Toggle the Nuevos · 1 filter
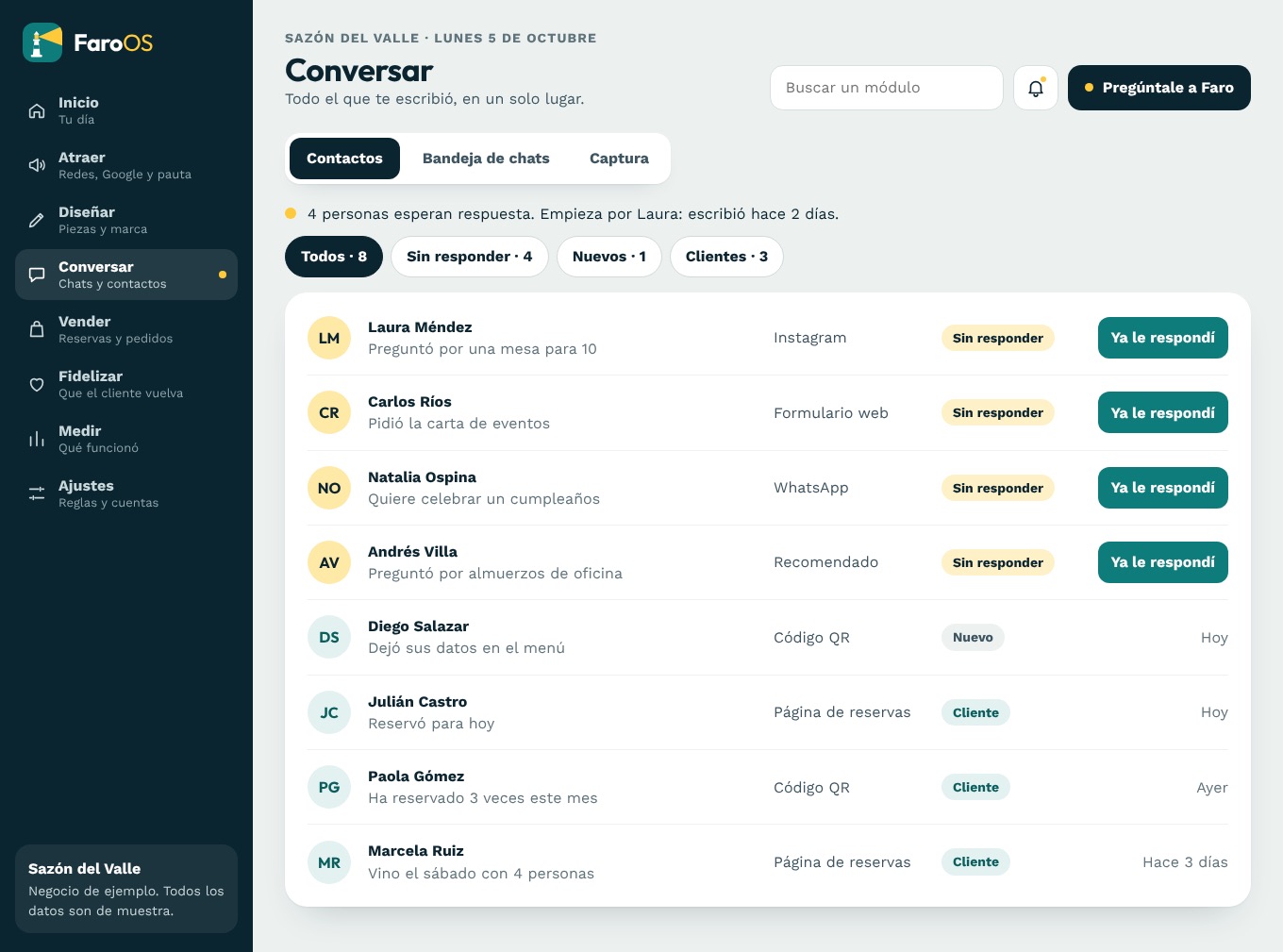1283x952 pixels. coord(609,257)
